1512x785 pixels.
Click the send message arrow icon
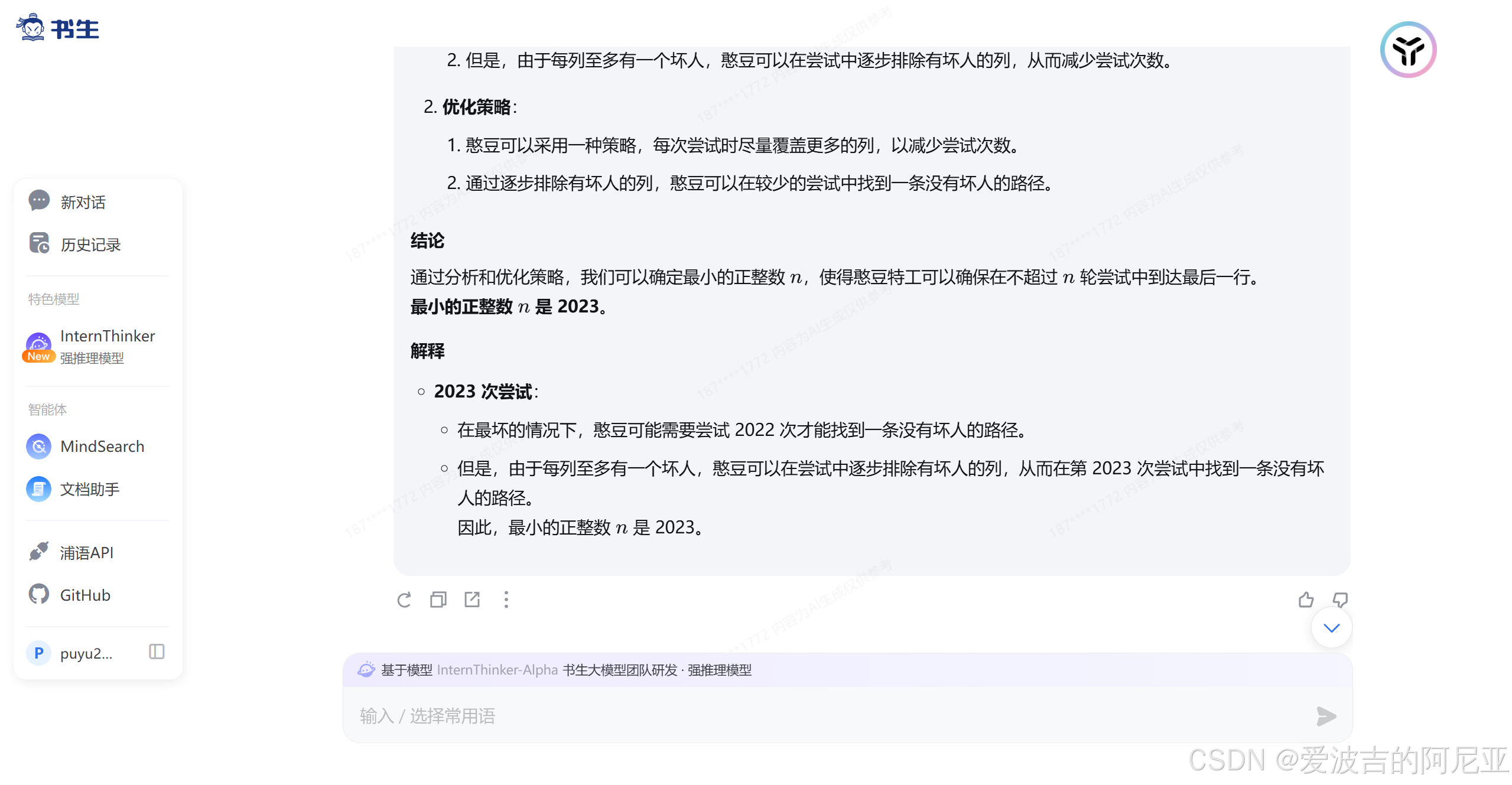pyautogui.click(x=1326, y=716)
